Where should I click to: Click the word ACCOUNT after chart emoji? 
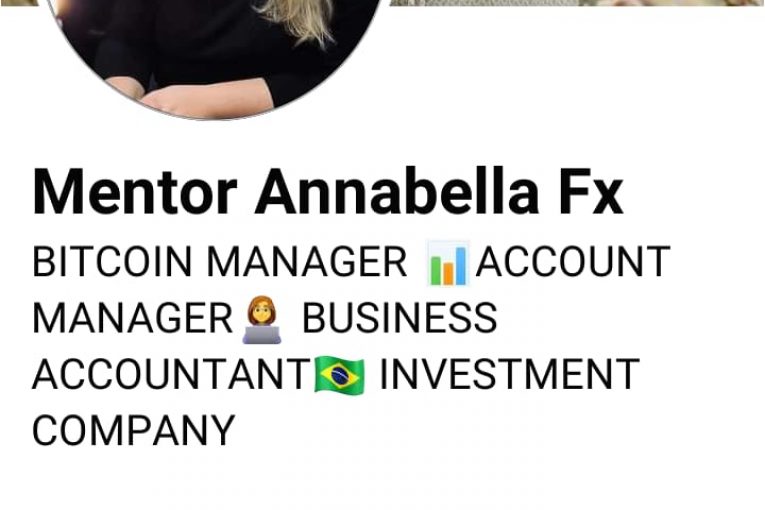(573, 262)
